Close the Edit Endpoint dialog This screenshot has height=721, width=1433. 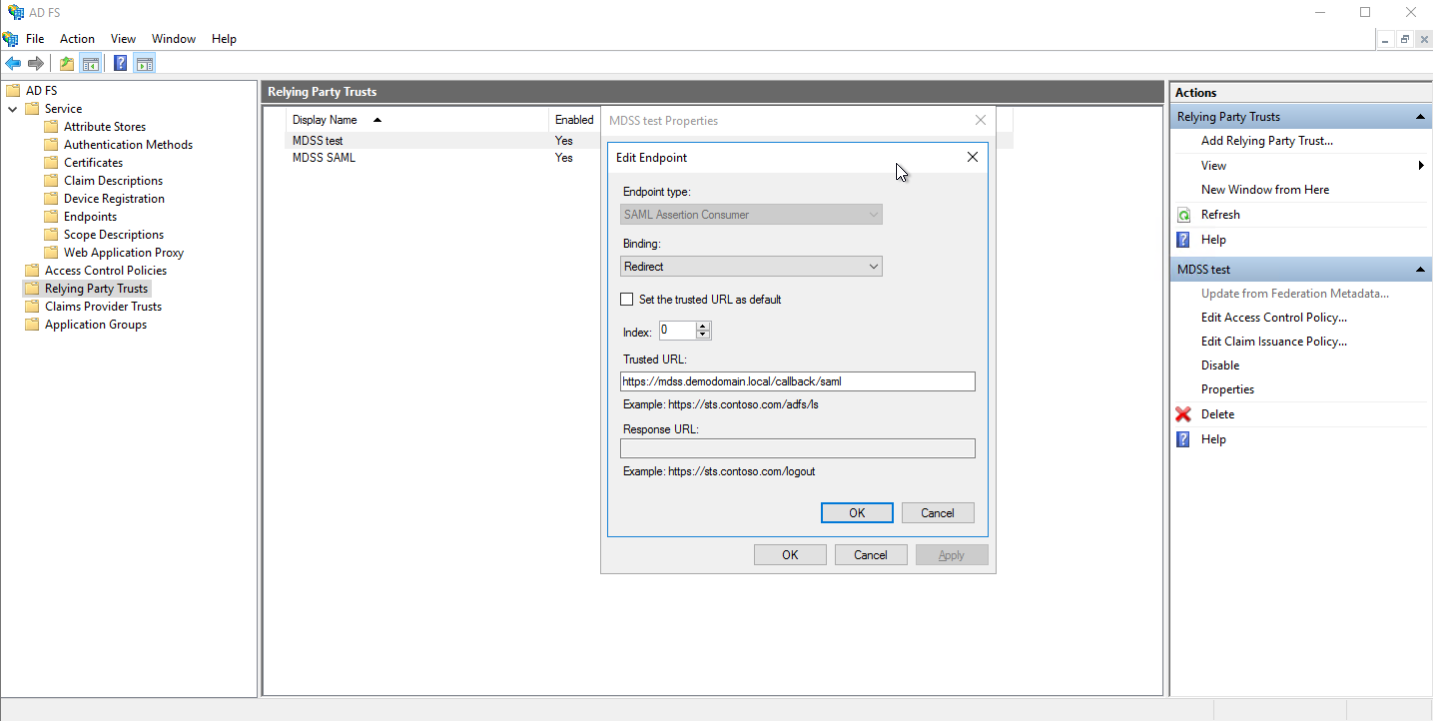click(x=972, y=157)
